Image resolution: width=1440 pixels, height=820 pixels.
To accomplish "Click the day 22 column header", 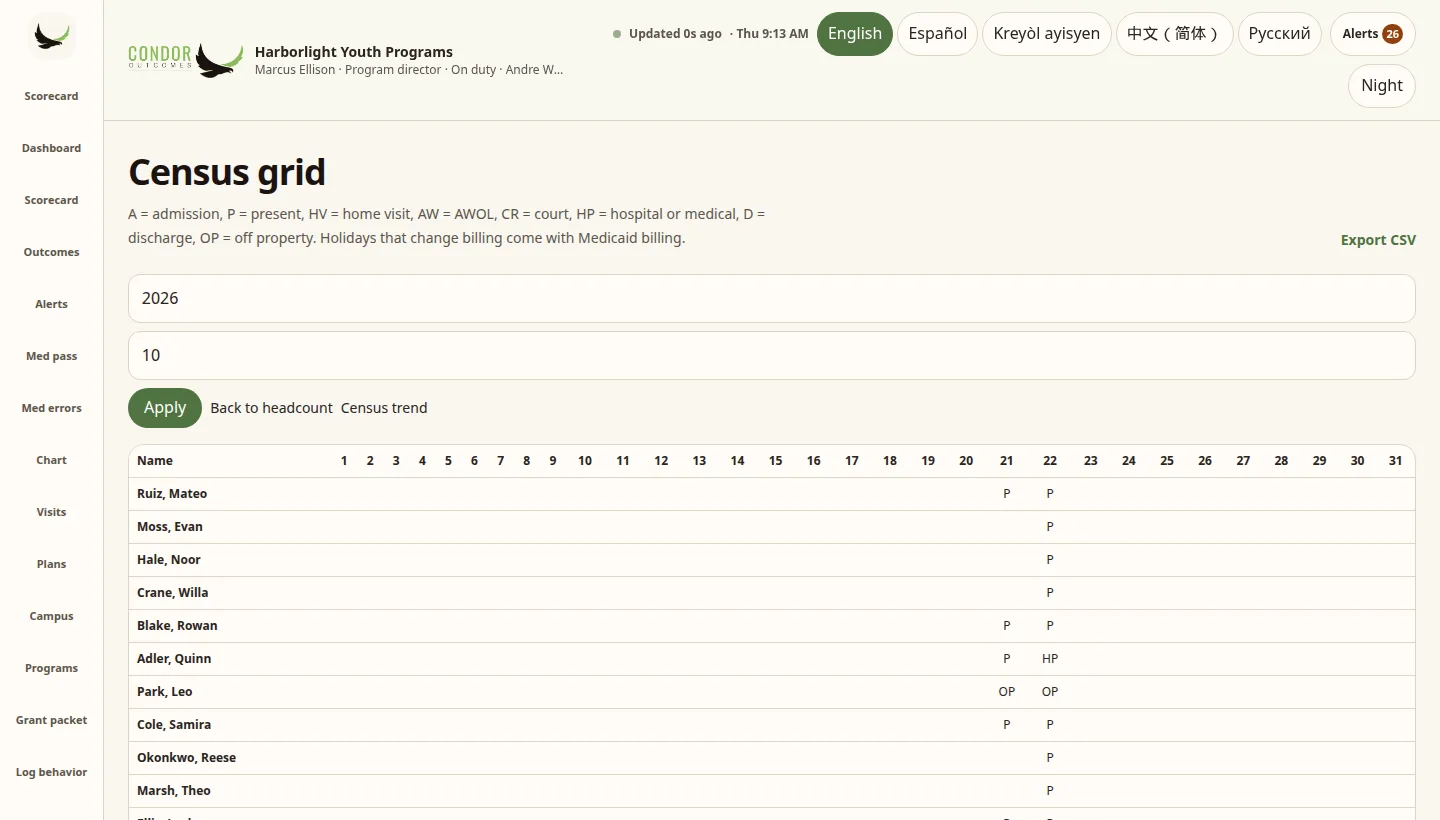I will [x=1050, y=461].
